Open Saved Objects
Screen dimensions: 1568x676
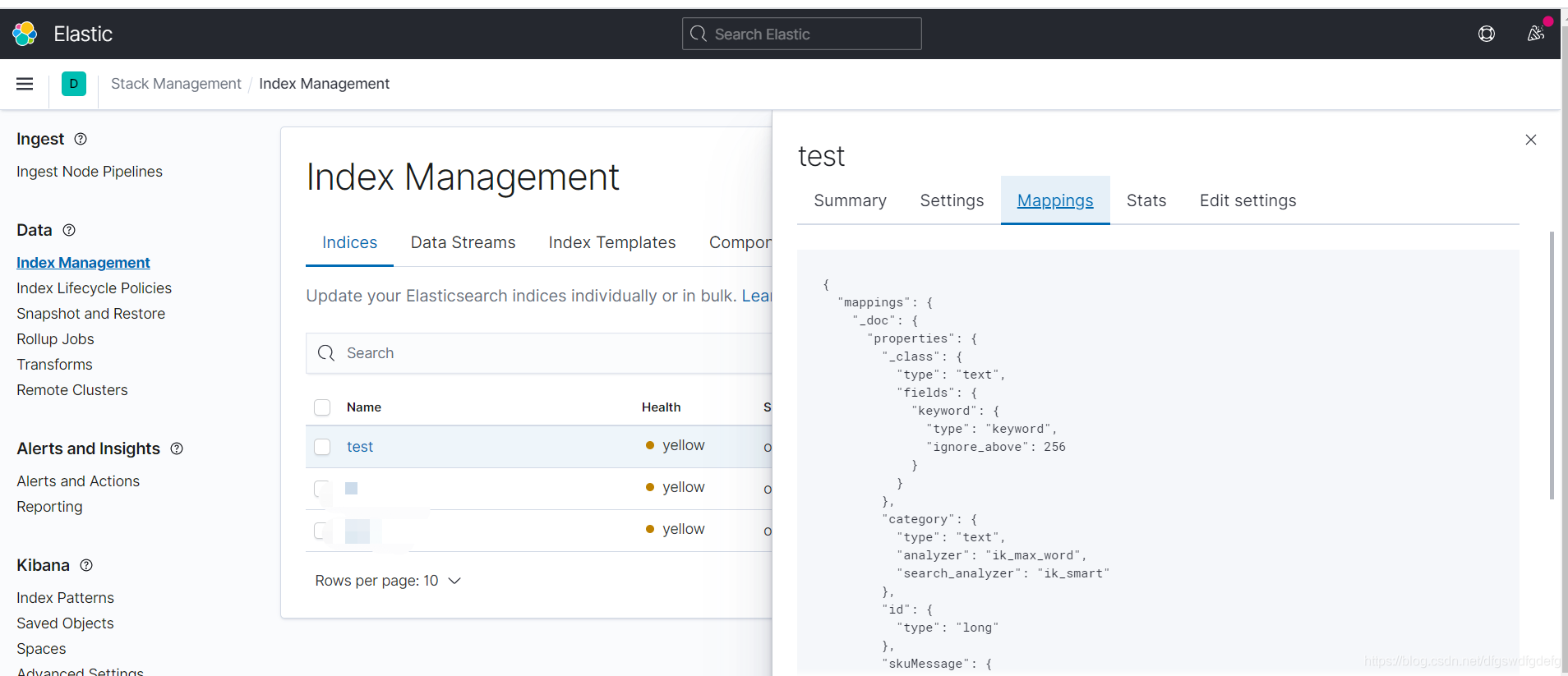point(65,623)
